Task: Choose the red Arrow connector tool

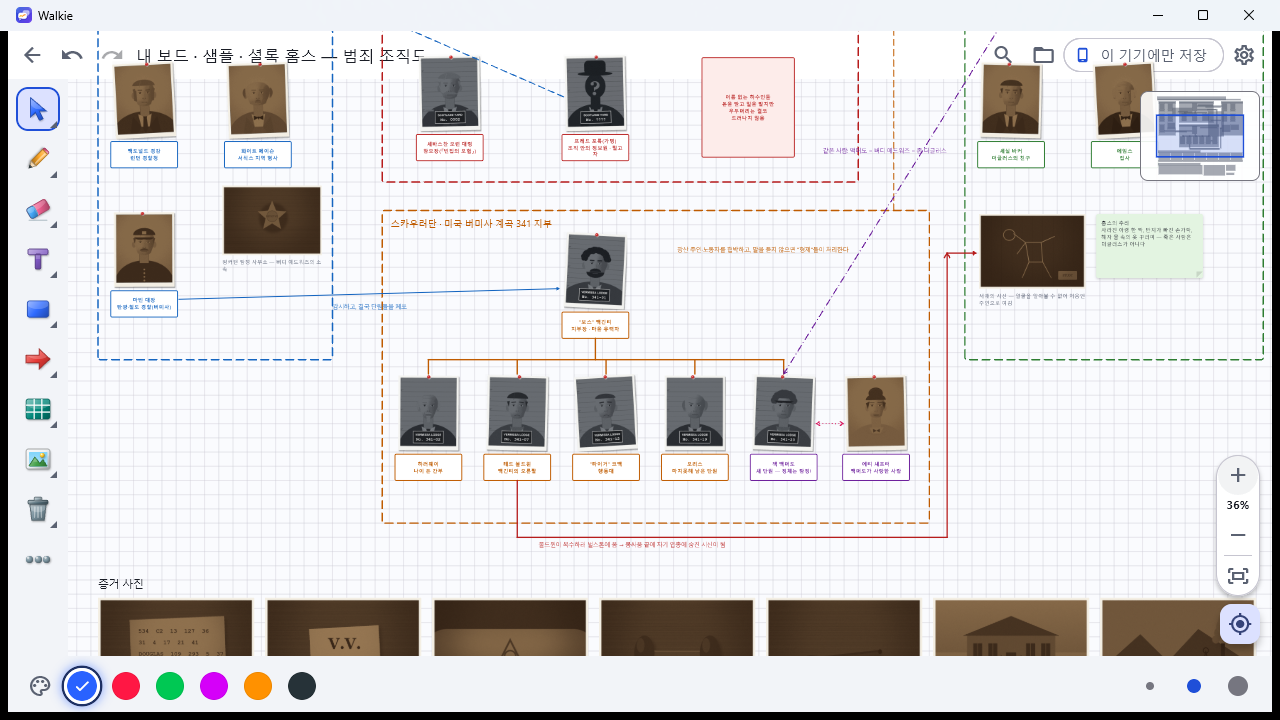Action: [x=38, y=359]
